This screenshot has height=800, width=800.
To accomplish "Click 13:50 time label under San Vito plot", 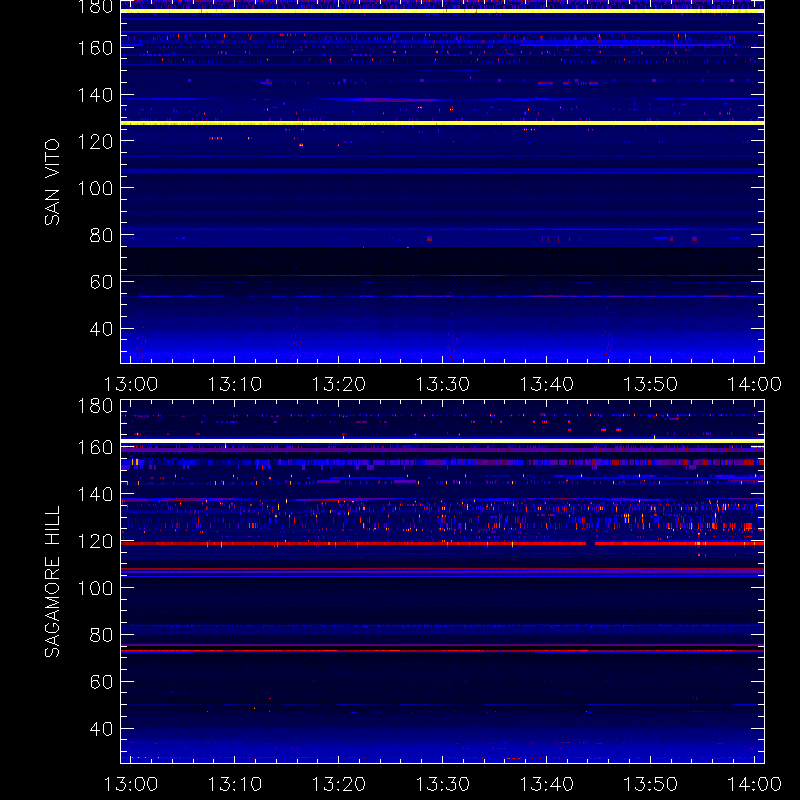I will click(651, 384).
